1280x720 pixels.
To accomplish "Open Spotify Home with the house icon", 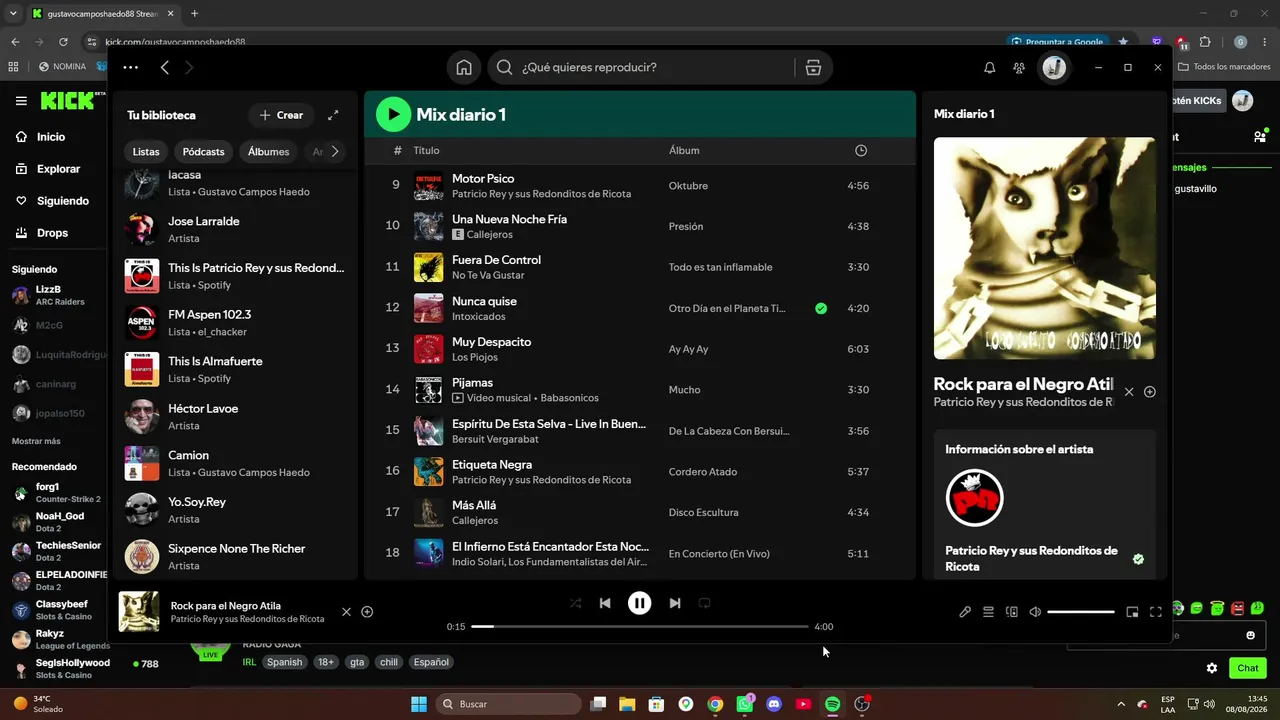I will (x=464, y=67).
